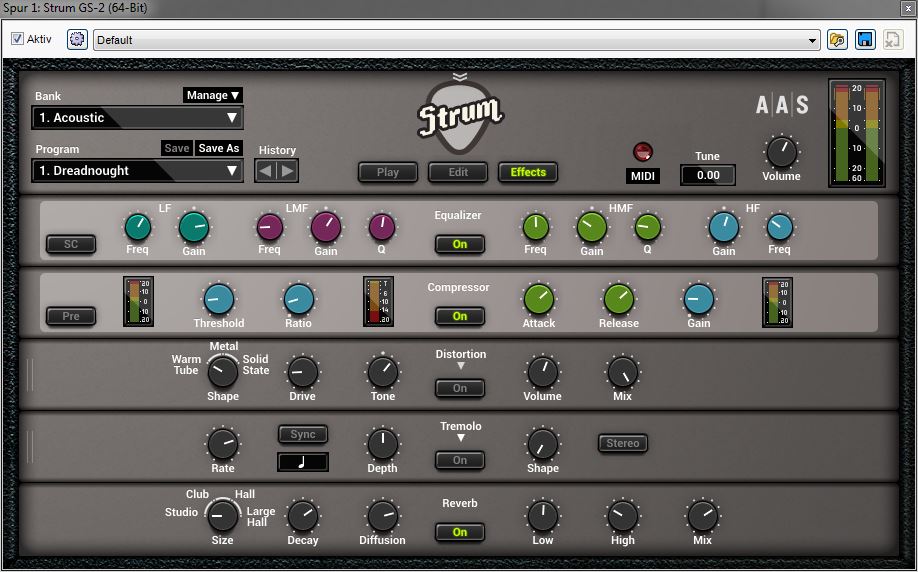Viewport: 918px width, 572px height.
Task: Click the distortion Shape selector knob
Action: point(223,372)
